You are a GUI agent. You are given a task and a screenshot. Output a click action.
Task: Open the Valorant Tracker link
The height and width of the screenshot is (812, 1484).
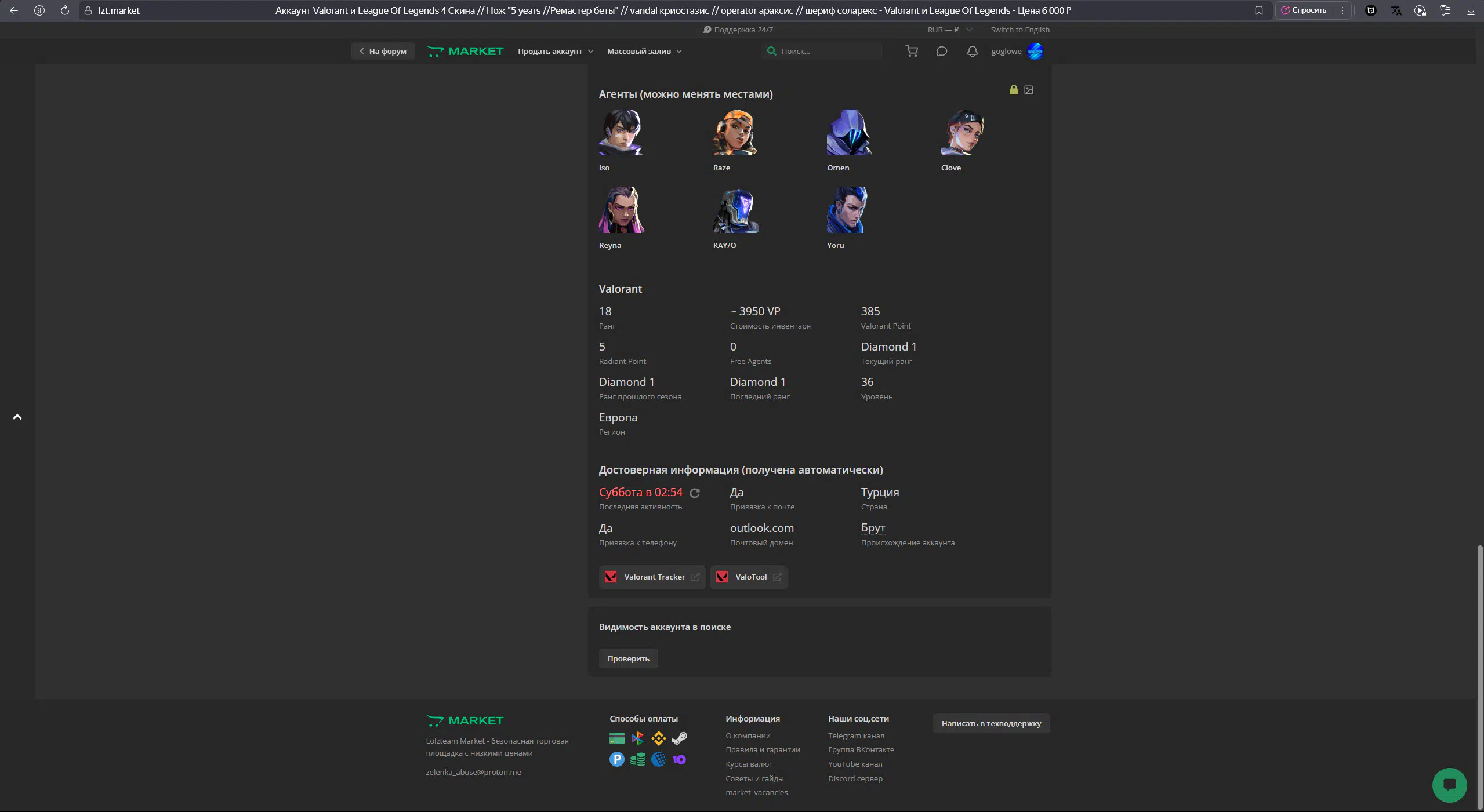(652, 577)
